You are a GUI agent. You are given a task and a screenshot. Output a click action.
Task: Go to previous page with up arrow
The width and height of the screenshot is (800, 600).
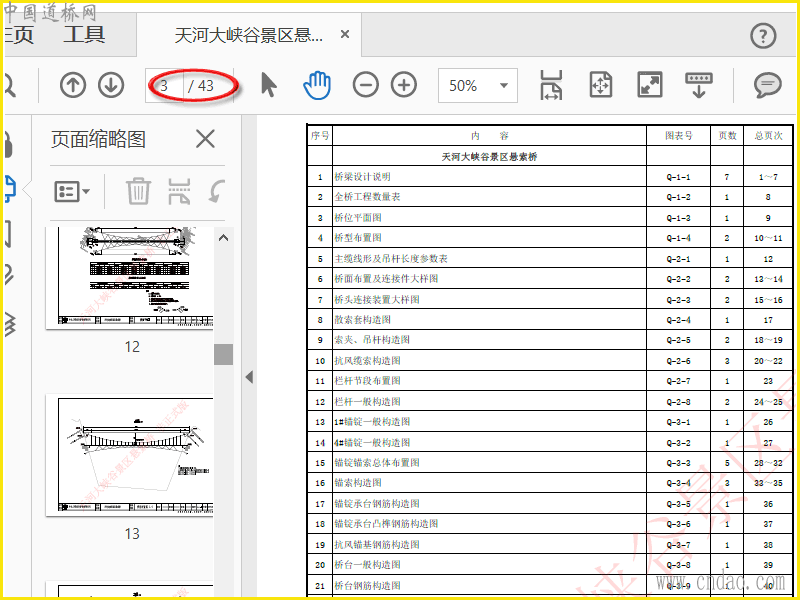(73, 85)
